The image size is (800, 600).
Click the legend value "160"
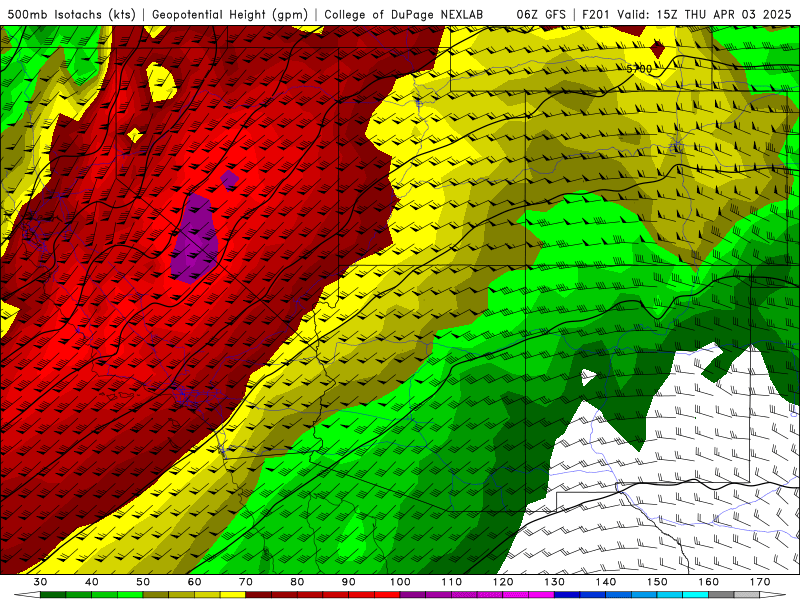click(709, 582)
